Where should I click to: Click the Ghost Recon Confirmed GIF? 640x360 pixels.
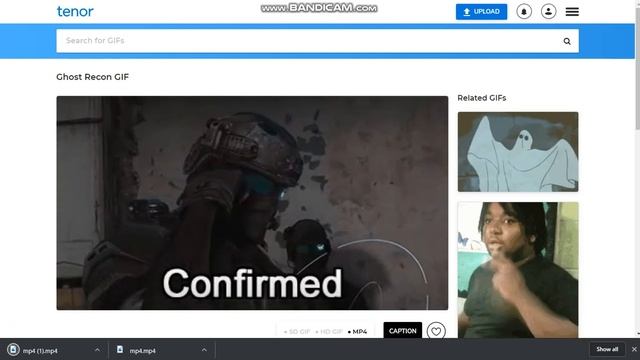252,203
